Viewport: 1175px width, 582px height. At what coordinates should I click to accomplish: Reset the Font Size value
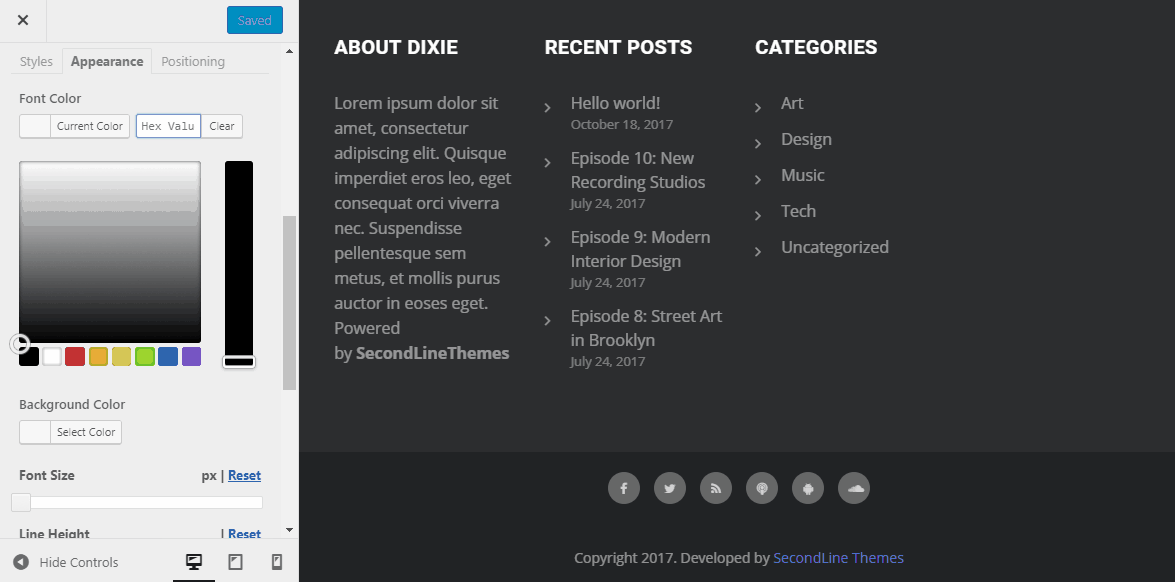pyautogui.click(x=244, y=475)
